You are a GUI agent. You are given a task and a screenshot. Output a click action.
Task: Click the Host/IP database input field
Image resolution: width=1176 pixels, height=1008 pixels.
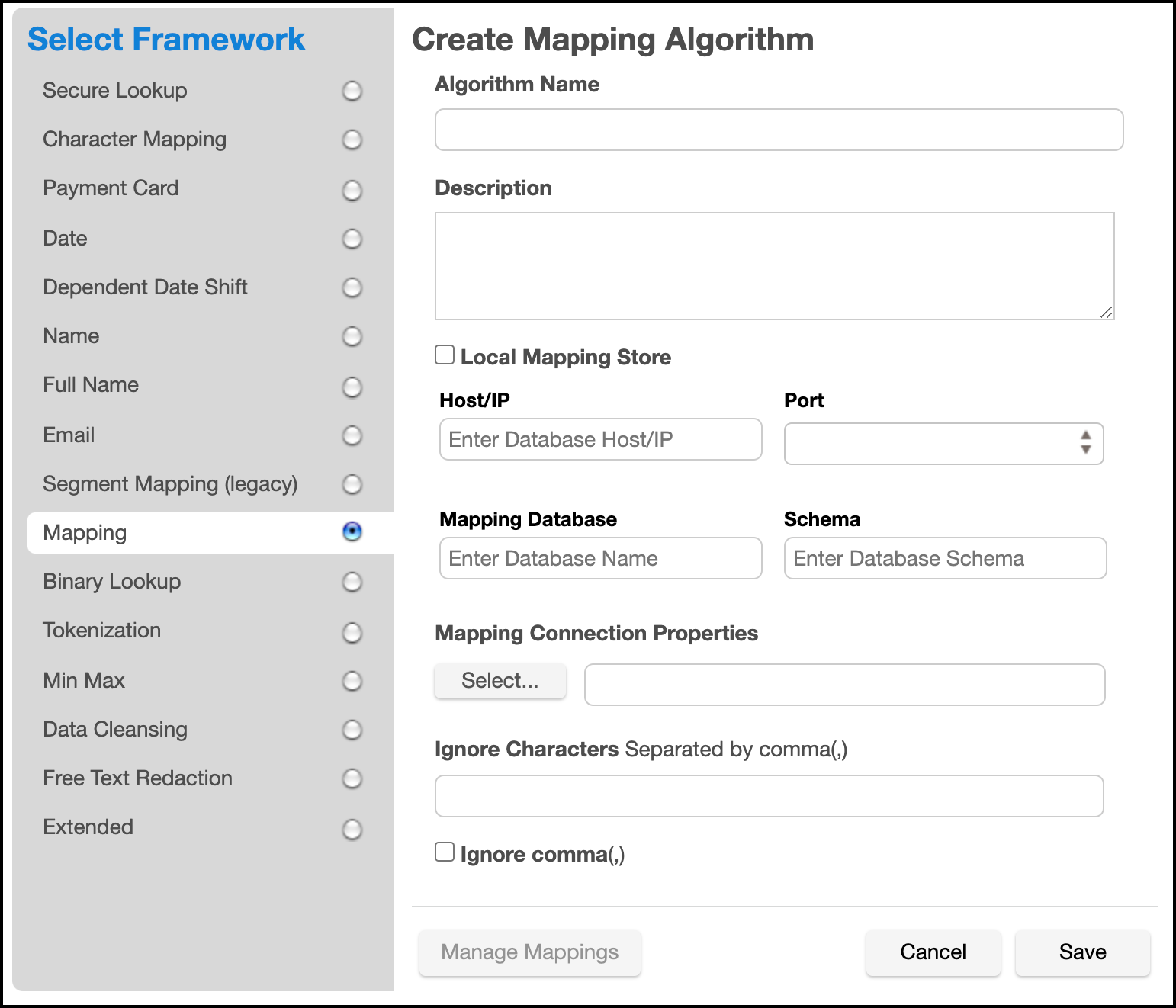601,439
